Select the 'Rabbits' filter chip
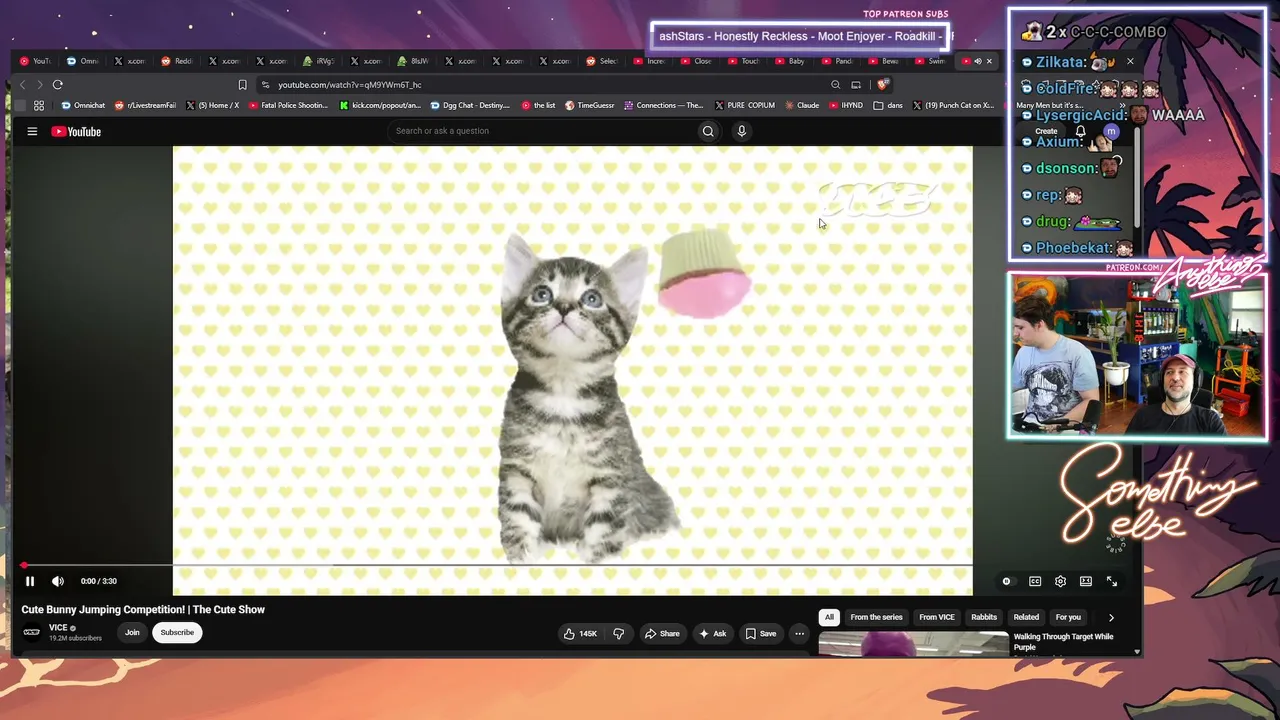Viewport: 1280px width, 720px height. click(984, 617)
